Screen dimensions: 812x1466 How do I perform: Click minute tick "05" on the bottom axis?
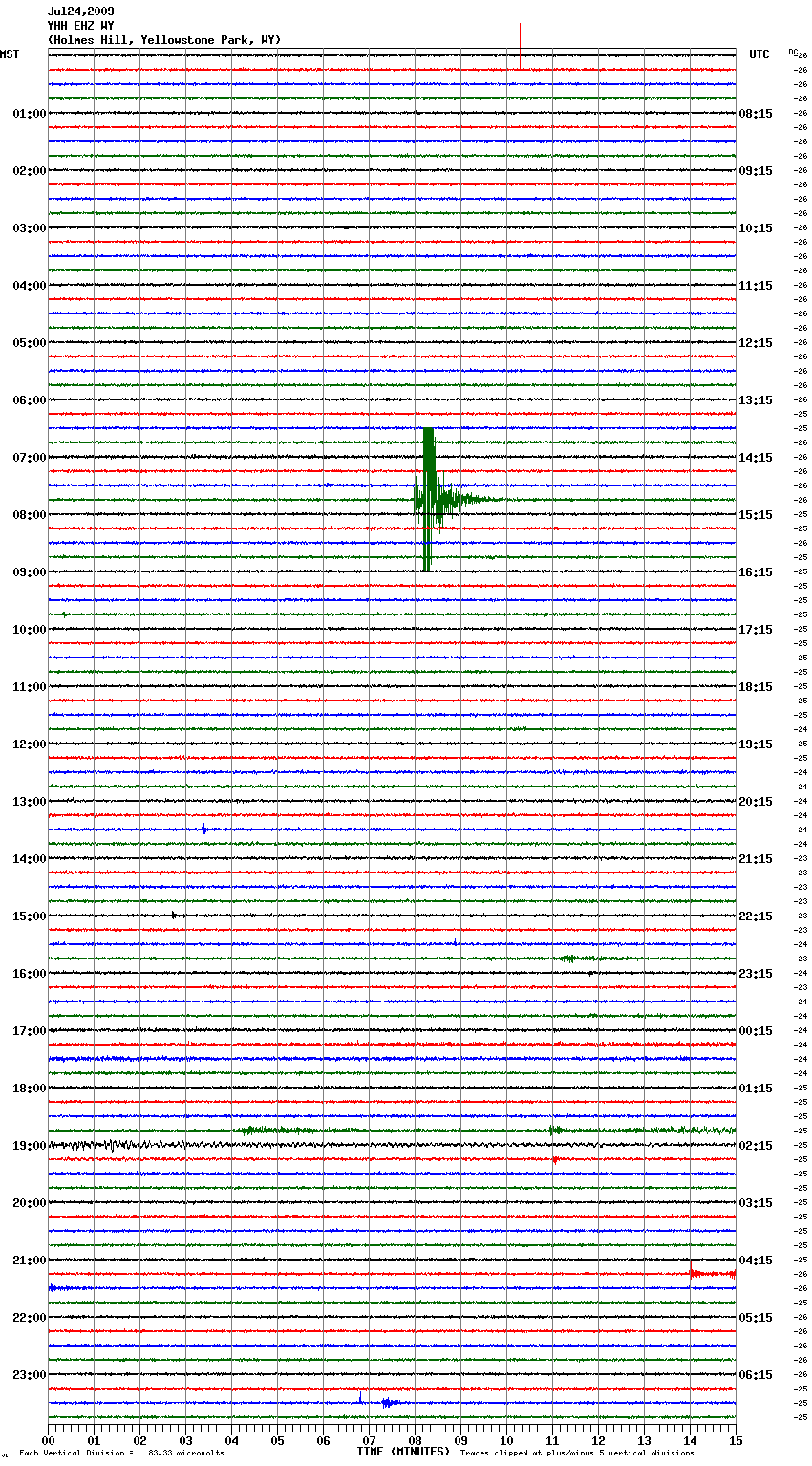coord(277,1440)
